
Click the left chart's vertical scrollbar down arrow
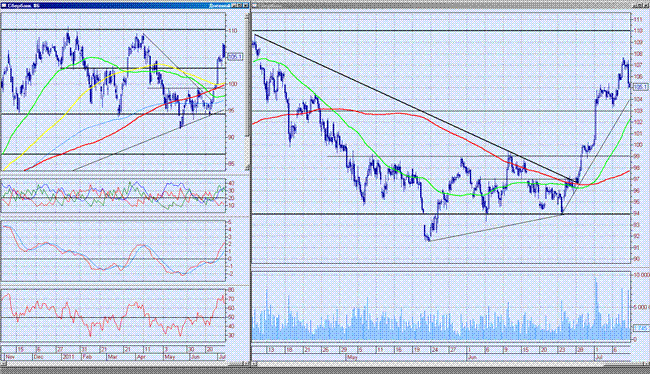(247, 167)
